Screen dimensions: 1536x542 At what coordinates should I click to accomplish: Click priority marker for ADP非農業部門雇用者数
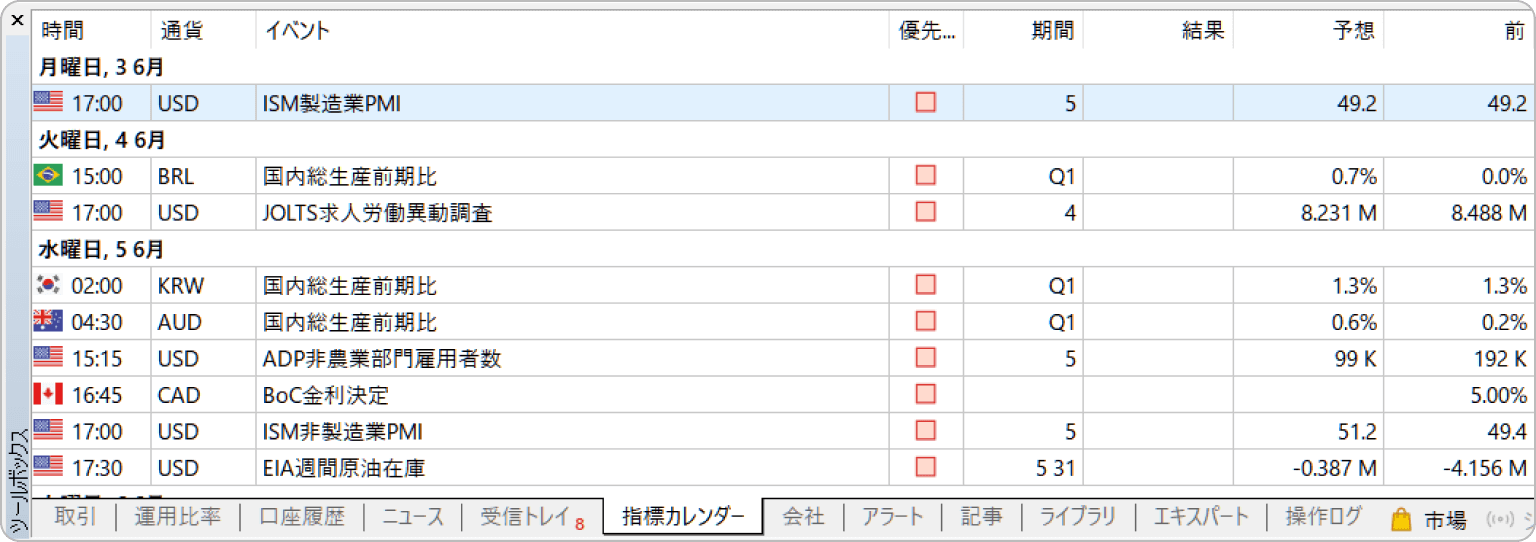tap(926, 358)
